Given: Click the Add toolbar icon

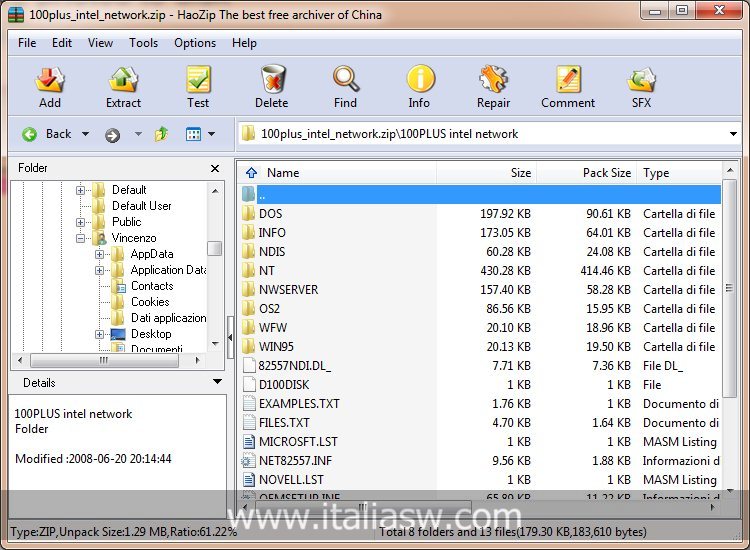Looking at the screenshot, I should pos(50,87).
